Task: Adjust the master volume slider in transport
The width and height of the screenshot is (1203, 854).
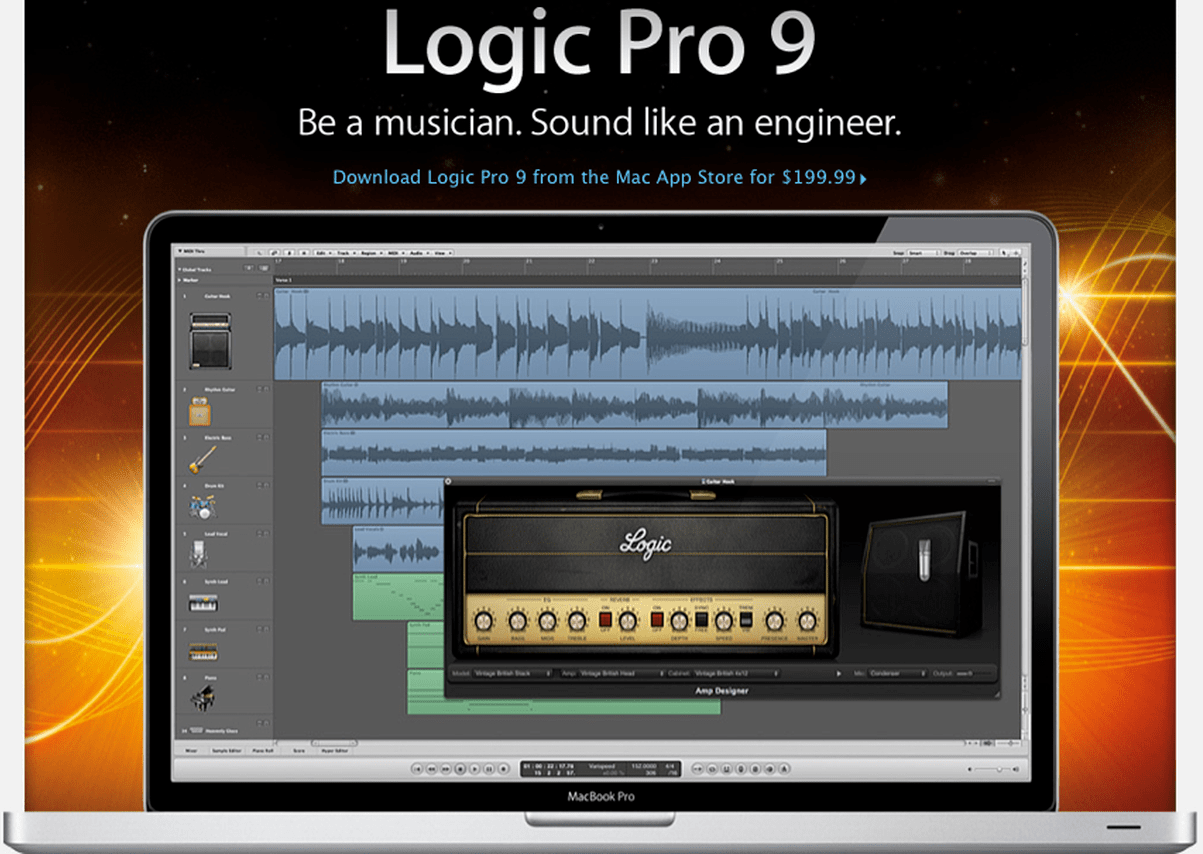Action: click(993, 769)
